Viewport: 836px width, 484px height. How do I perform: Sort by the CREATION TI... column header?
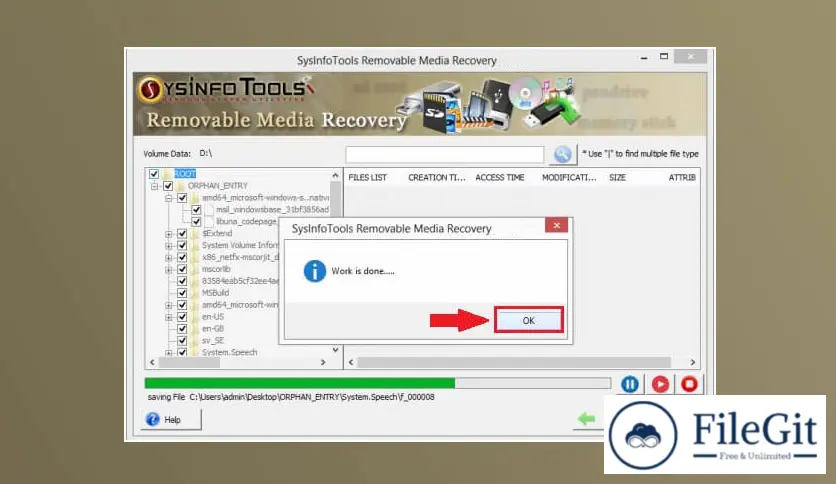[437, 178]
